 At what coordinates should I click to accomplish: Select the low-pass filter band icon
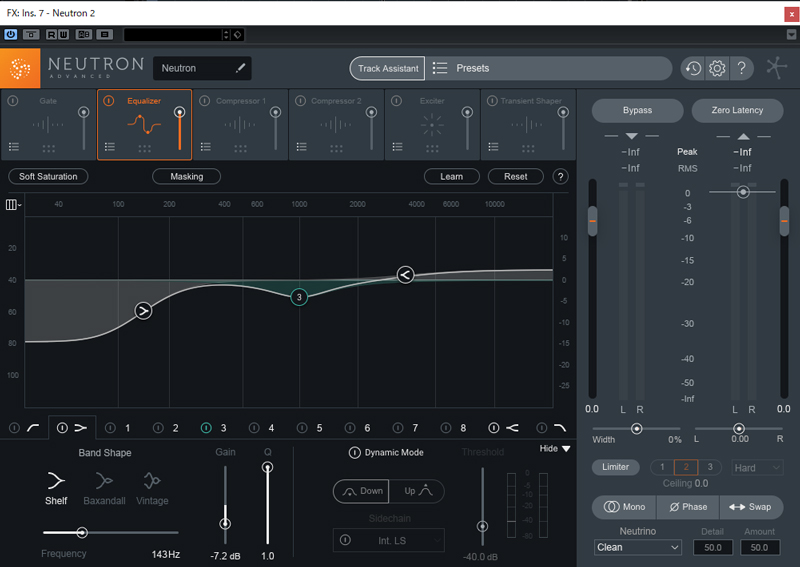click(x=560, y=428)
